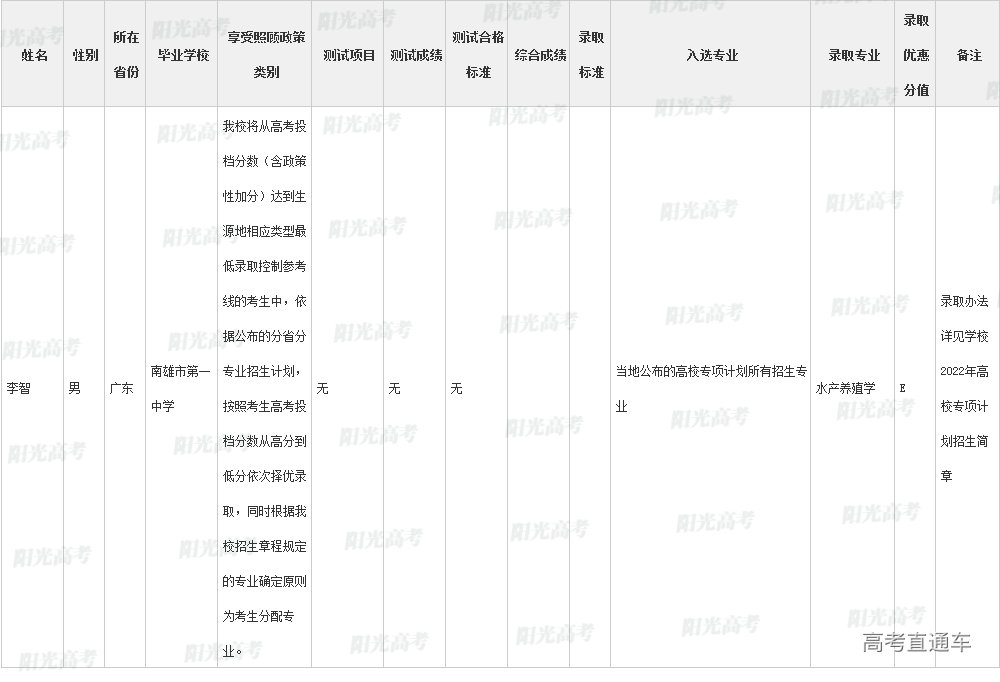Click the gender cell 男
Viewport: 1000px width, 682px height.
[74, 388]
